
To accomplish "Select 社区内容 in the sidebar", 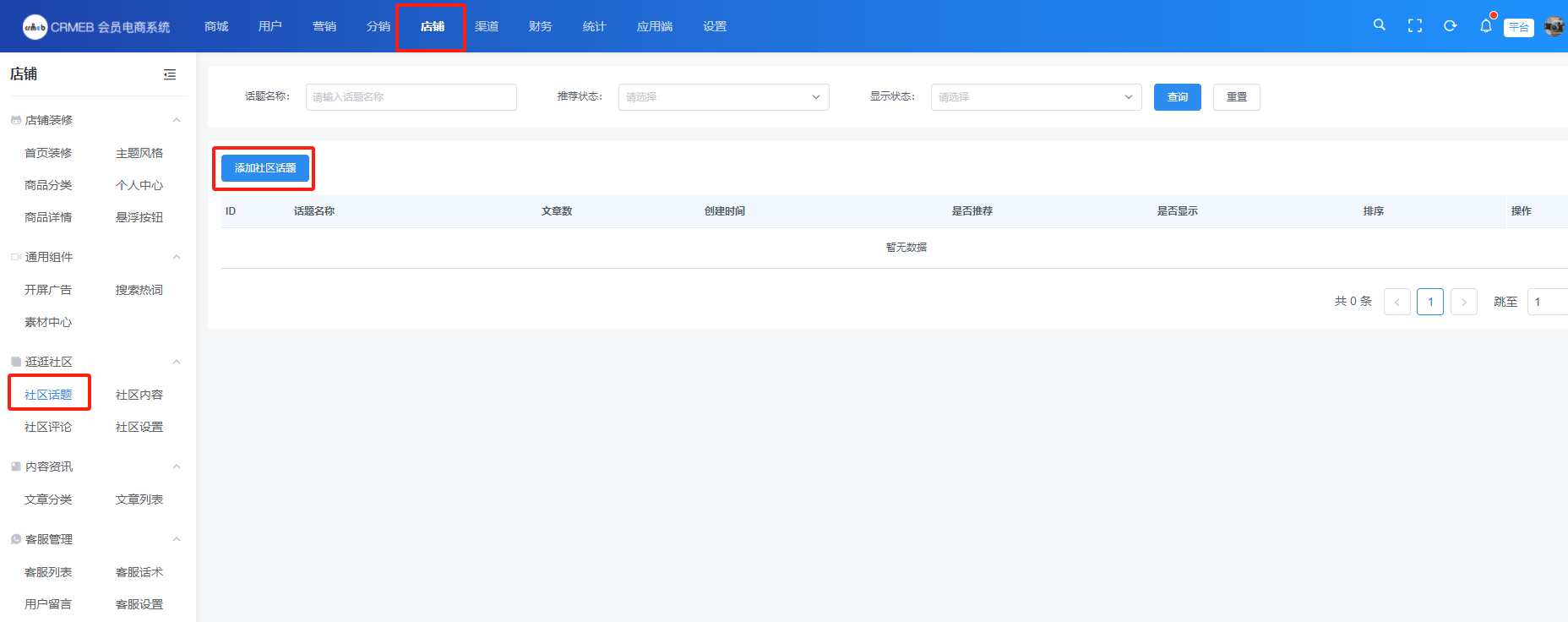I will [x=139, y=395].
